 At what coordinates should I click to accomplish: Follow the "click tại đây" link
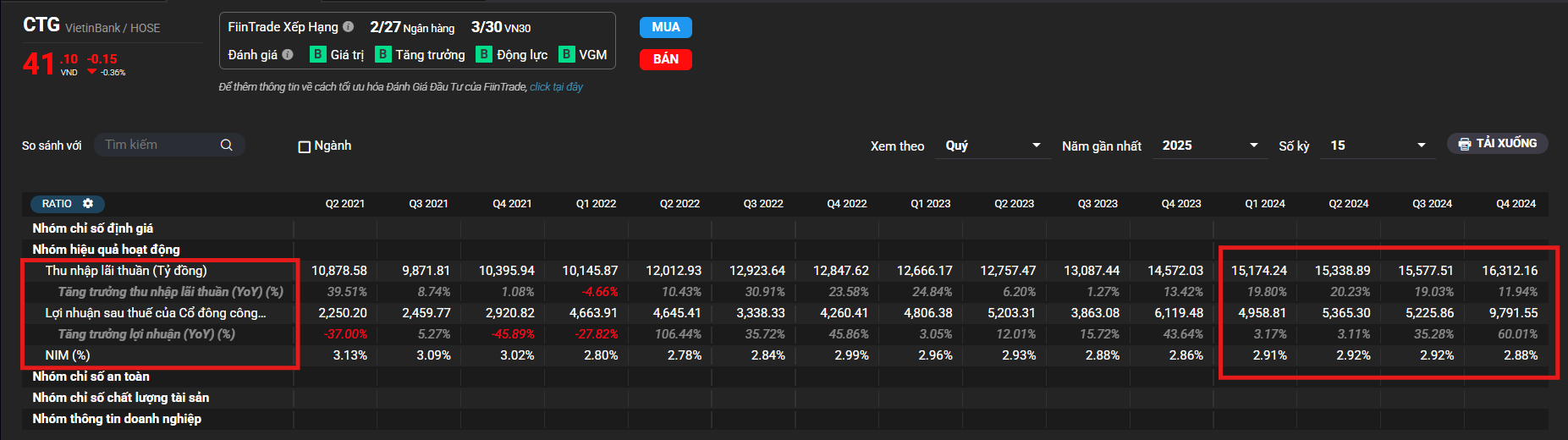tap(556, 87)
